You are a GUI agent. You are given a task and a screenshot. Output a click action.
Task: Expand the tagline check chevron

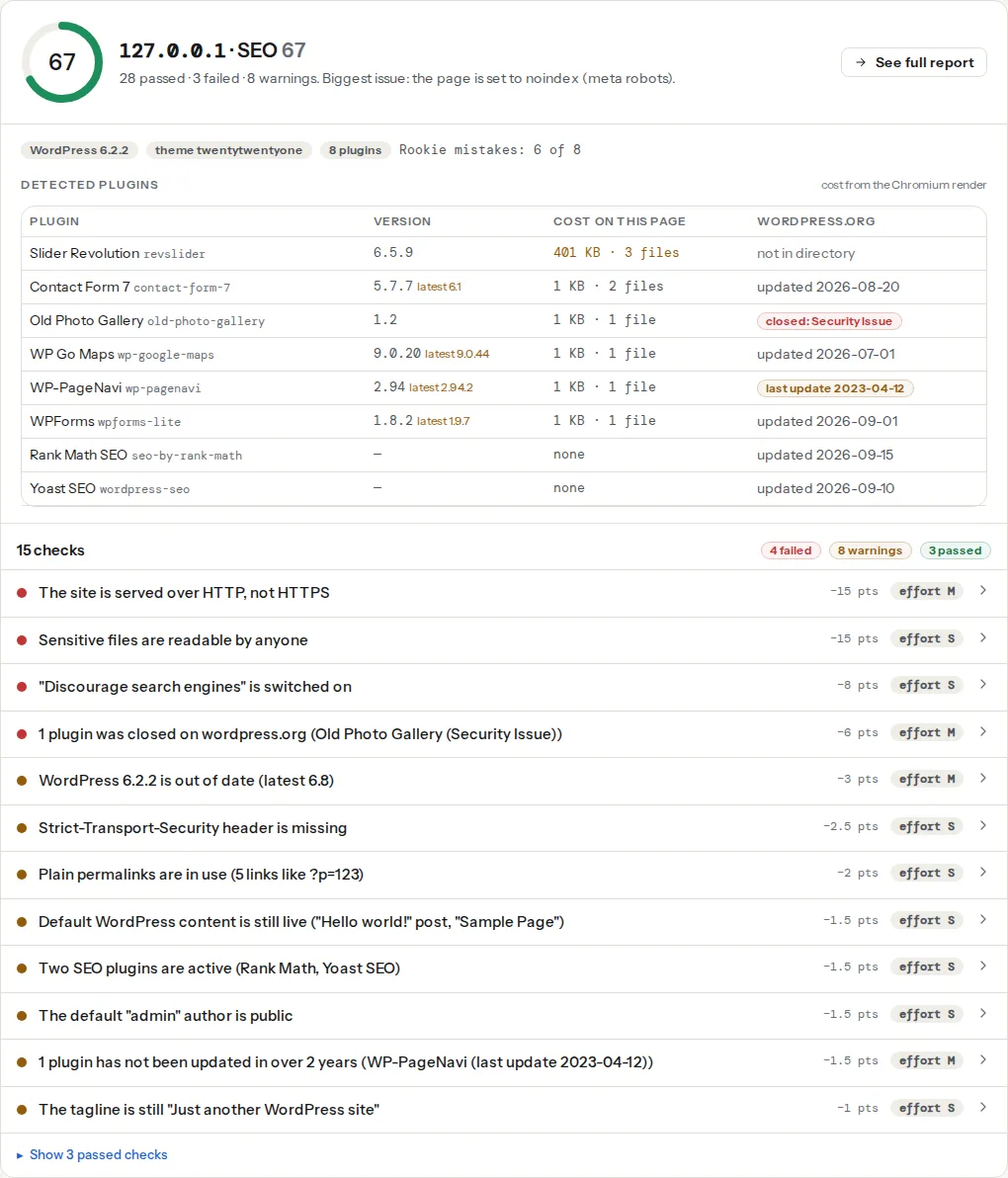coord(982,1108)
